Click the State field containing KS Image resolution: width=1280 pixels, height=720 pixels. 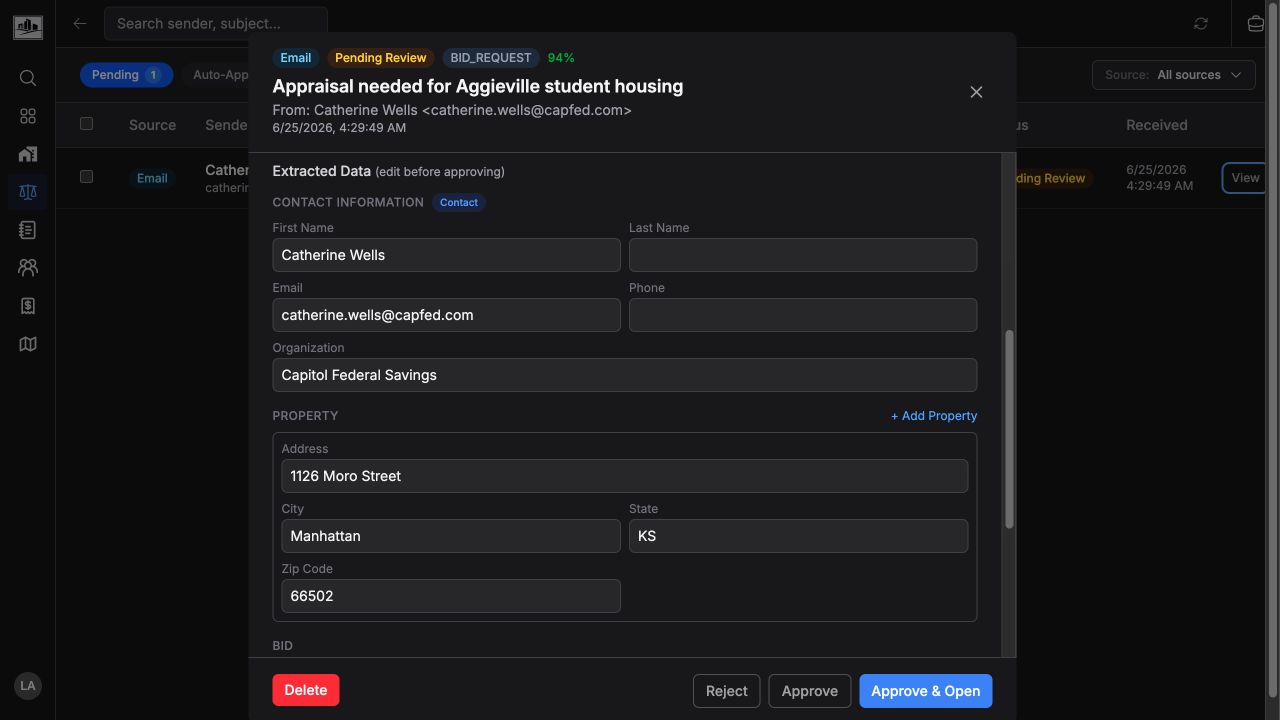[798, 536]
